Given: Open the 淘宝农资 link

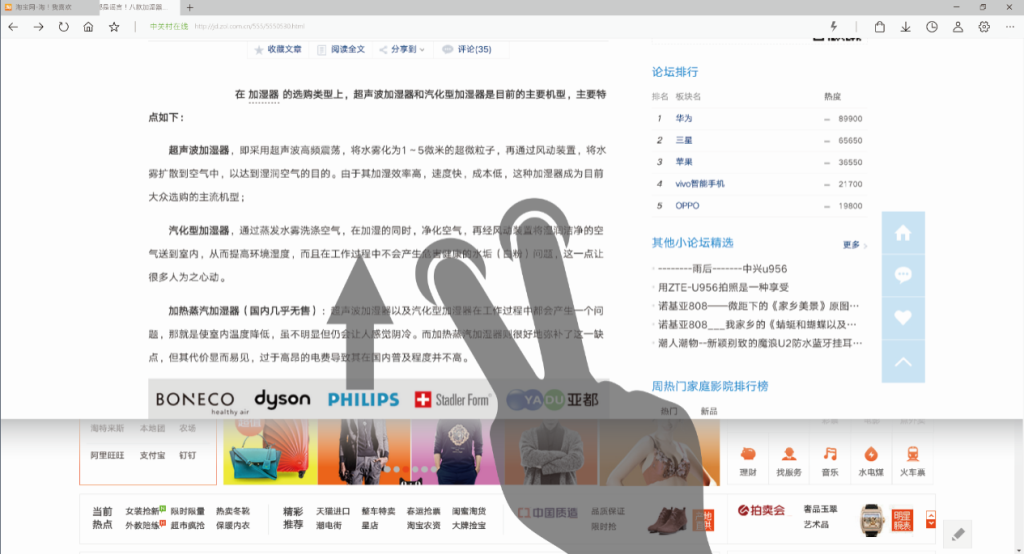Looking at the screenshot, I should click(423, 525).
